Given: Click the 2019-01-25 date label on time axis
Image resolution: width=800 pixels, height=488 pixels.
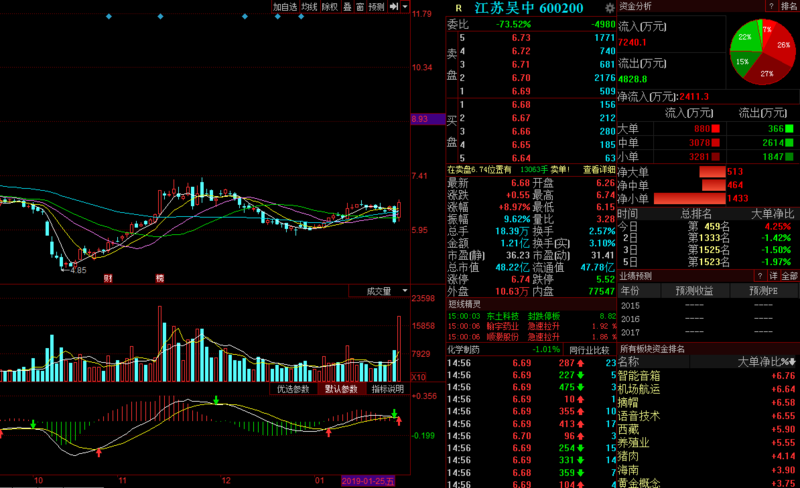Looking at the screenshot, I should point(367,481).
